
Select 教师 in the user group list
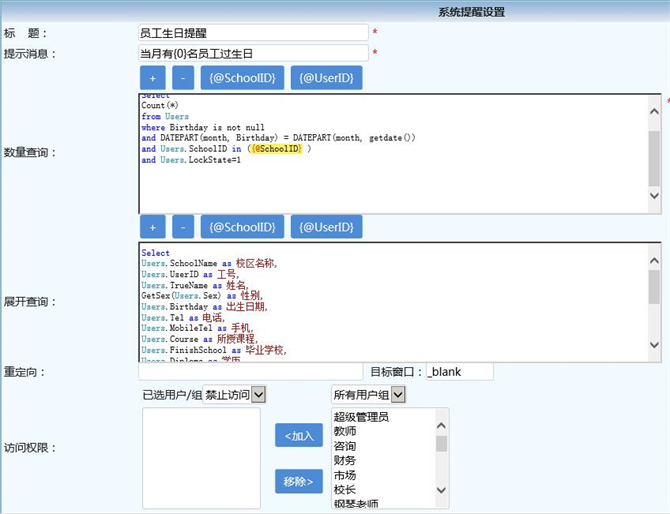pos(345,431)
